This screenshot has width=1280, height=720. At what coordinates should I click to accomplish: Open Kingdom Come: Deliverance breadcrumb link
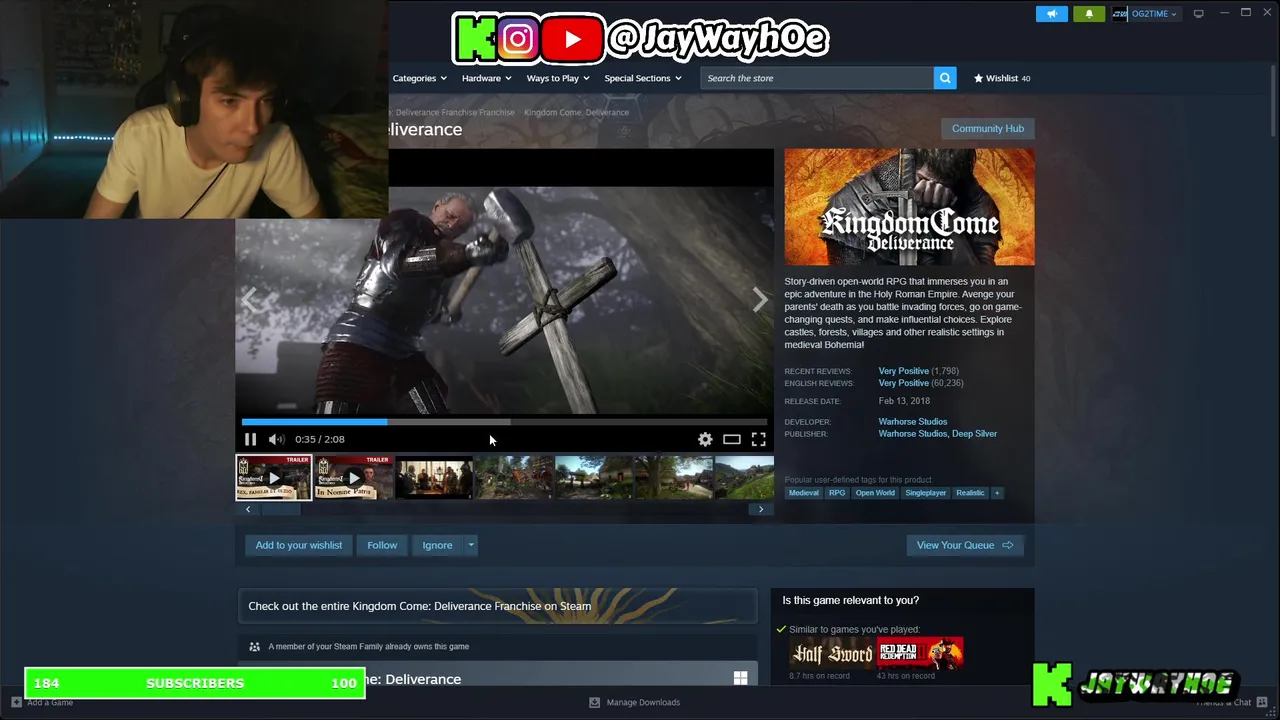point(576,112)
